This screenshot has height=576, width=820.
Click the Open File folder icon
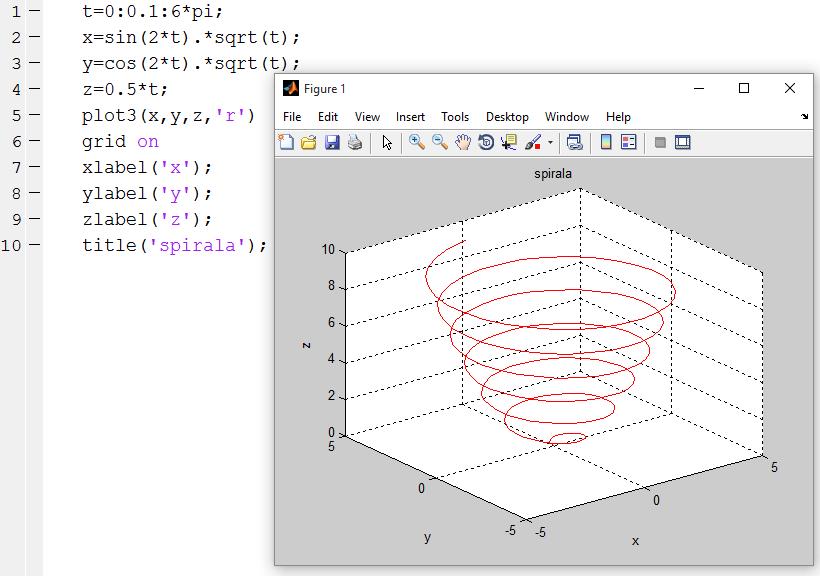click(x=309, y=142)
